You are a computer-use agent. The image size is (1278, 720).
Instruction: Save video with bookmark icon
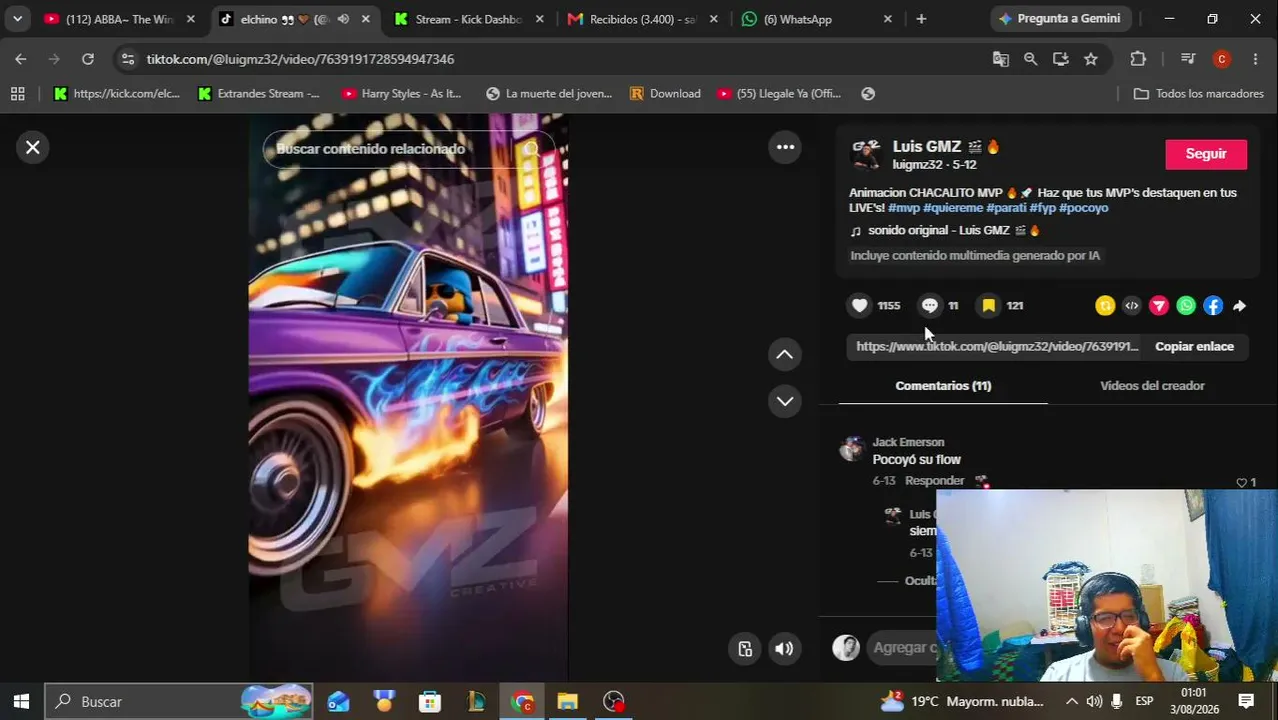pyautogui.click(x=989, y=306)
